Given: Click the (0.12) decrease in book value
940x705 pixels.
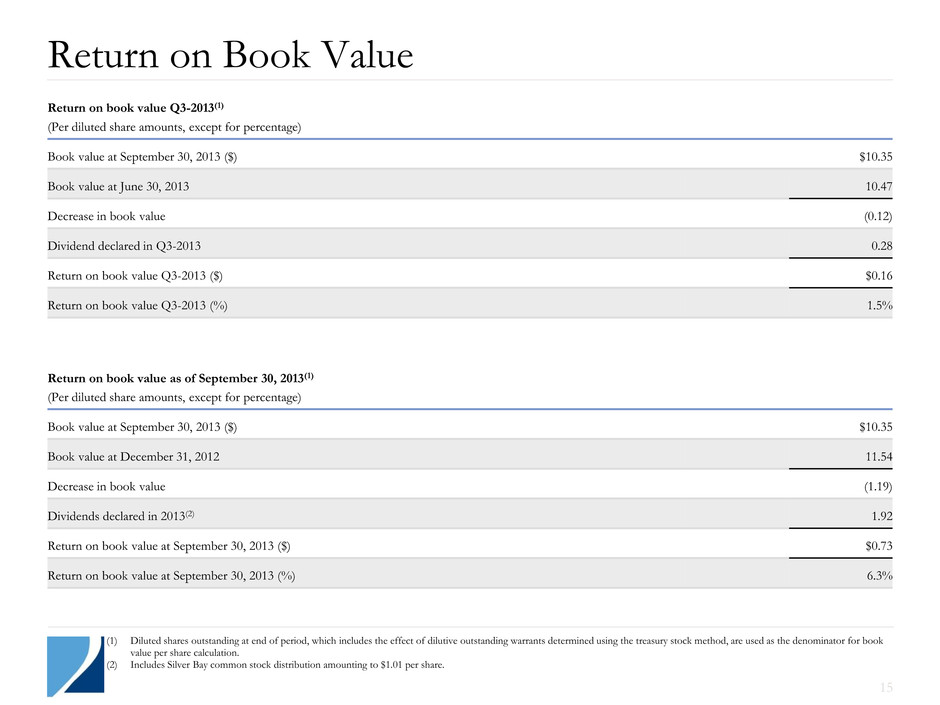Looking at the screenshot, I should pyautogui.click(x=873, y=216).
